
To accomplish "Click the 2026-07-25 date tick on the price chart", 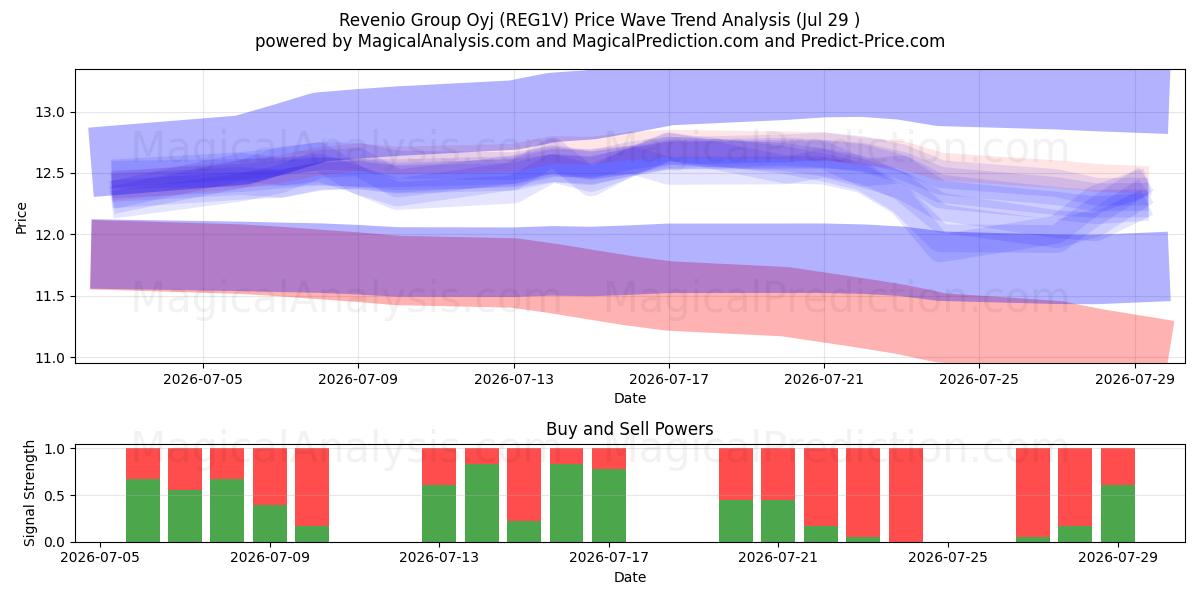I will (x=979, y=379).
